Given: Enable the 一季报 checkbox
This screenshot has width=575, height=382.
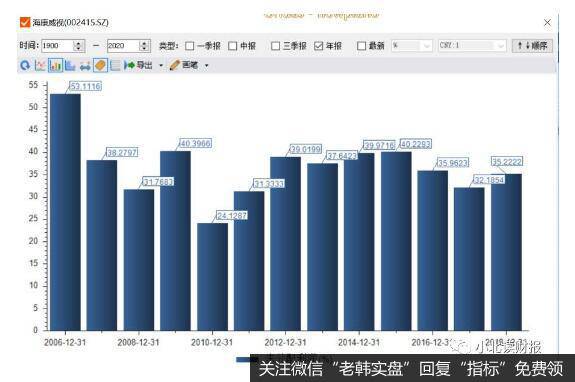Looking at the screenshot, I should (190, 46).
